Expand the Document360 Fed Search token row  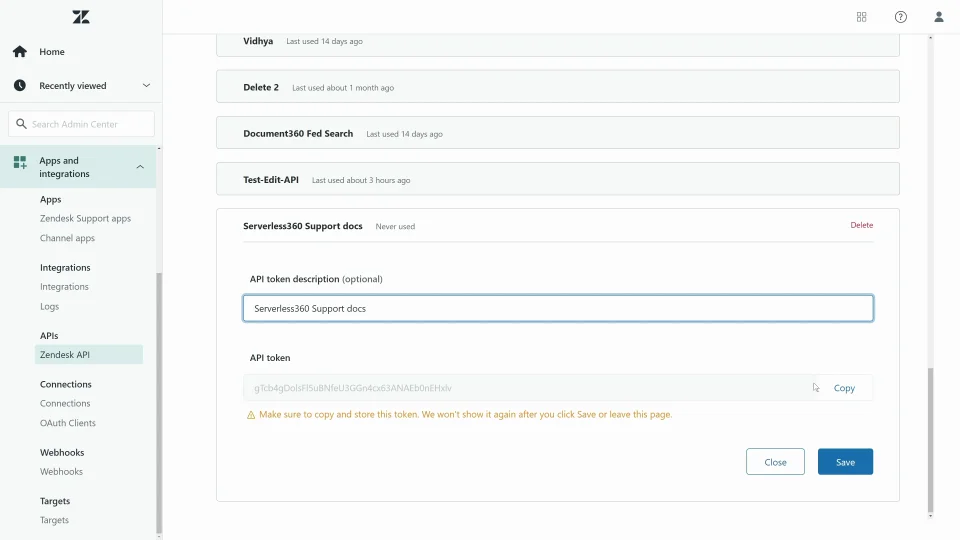[558, 133]
